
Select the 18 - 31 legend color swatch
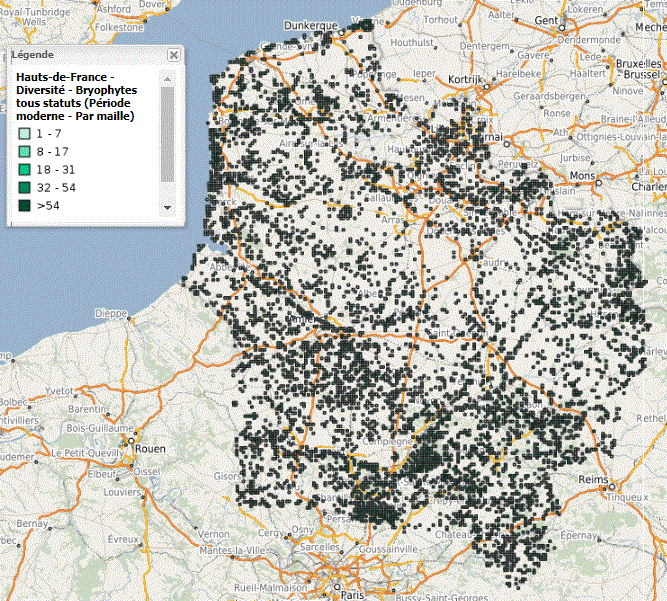pos(24,169)
